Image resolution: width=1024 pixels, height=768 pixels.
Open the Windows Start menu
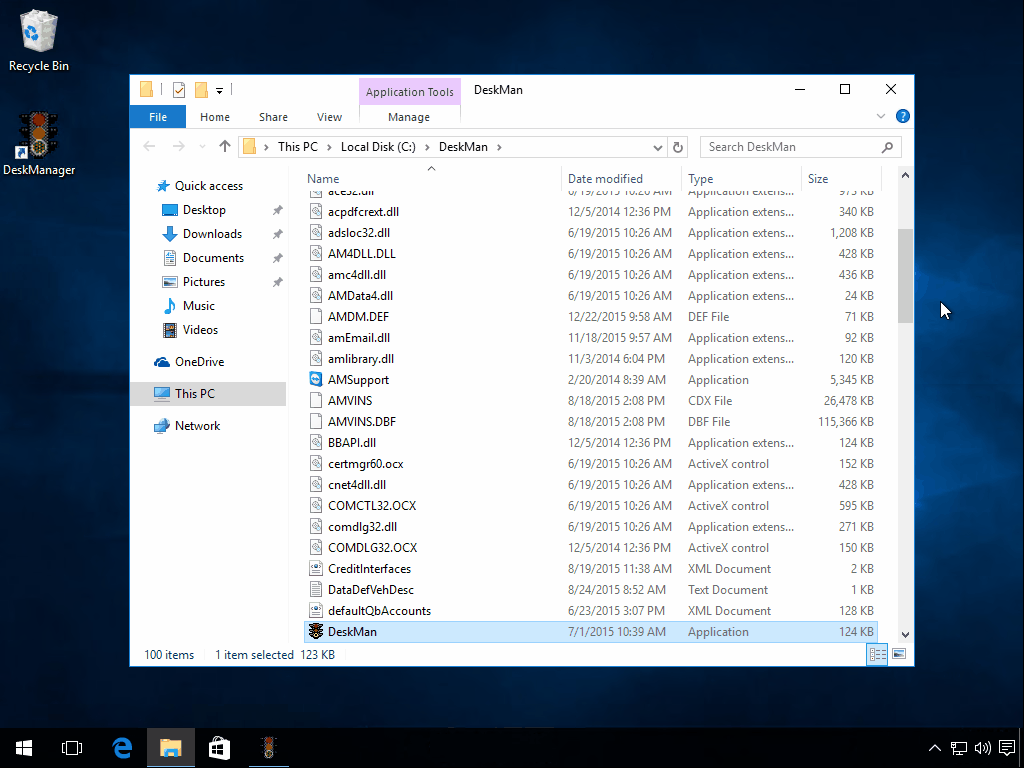coord(24,748)
